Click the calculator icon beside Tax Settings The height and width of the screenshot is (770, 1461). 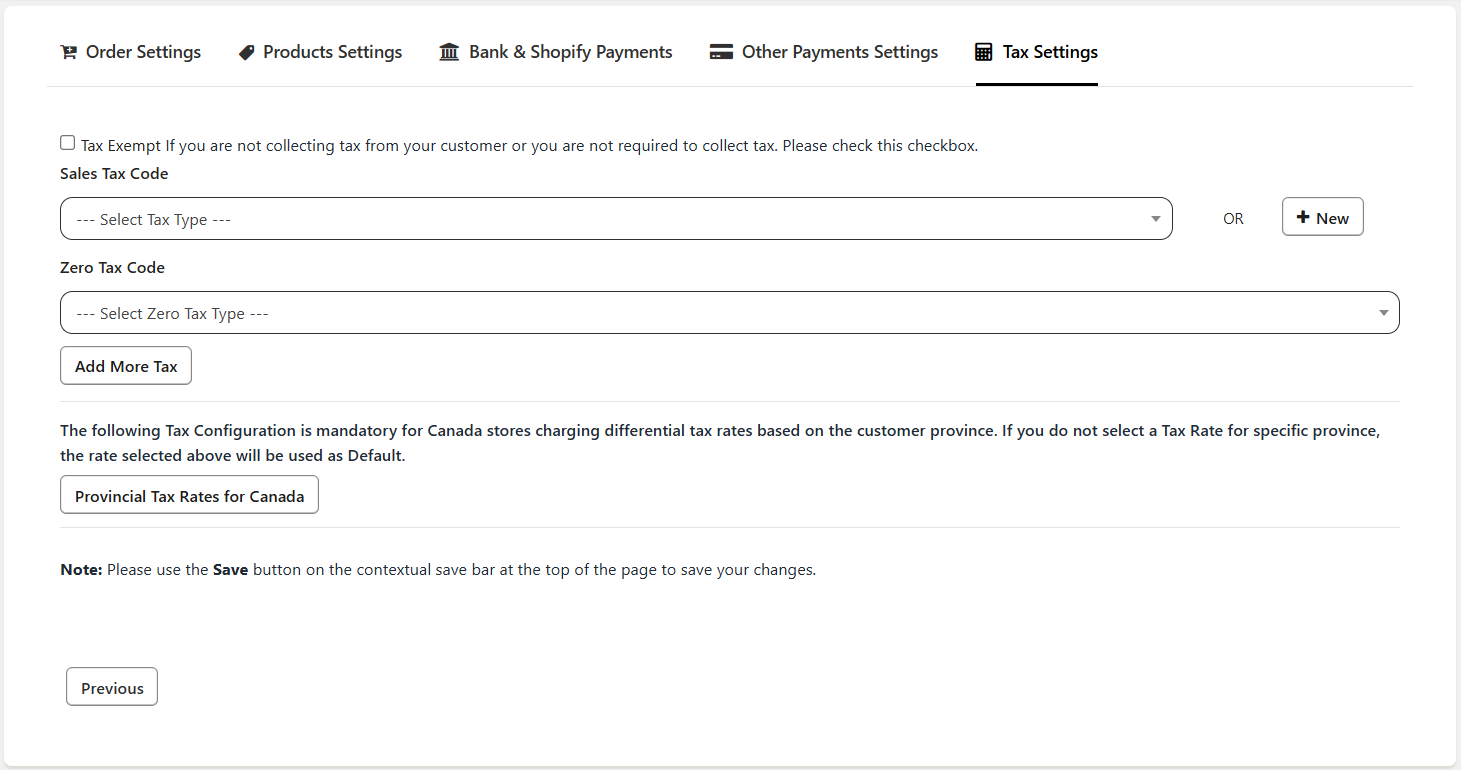point(984,53)
